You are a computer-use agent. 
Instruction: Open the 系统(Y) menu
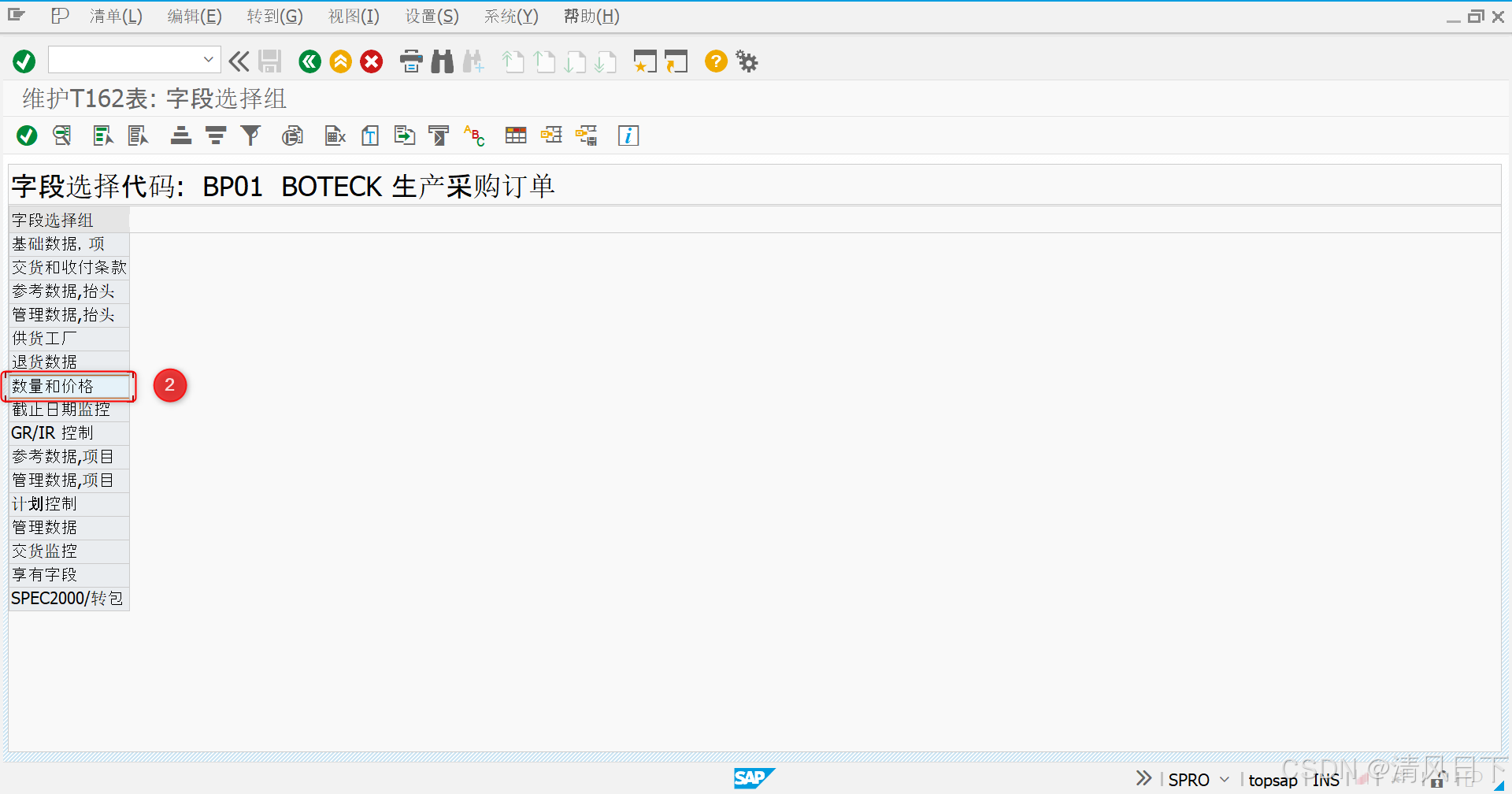point(510,16)
